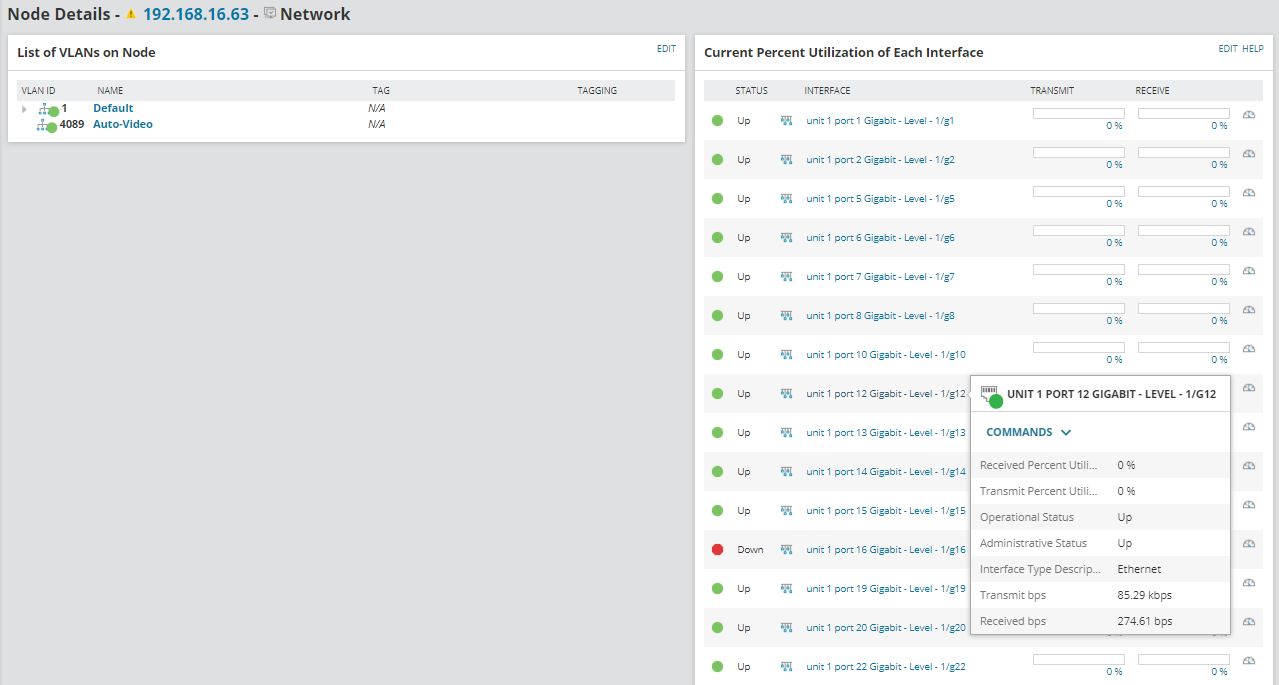This screenshot has height=685, width=1279.
Task: Click the VLAN icon for 4089 Auto-Video
Action: click(x=46, y=125)
